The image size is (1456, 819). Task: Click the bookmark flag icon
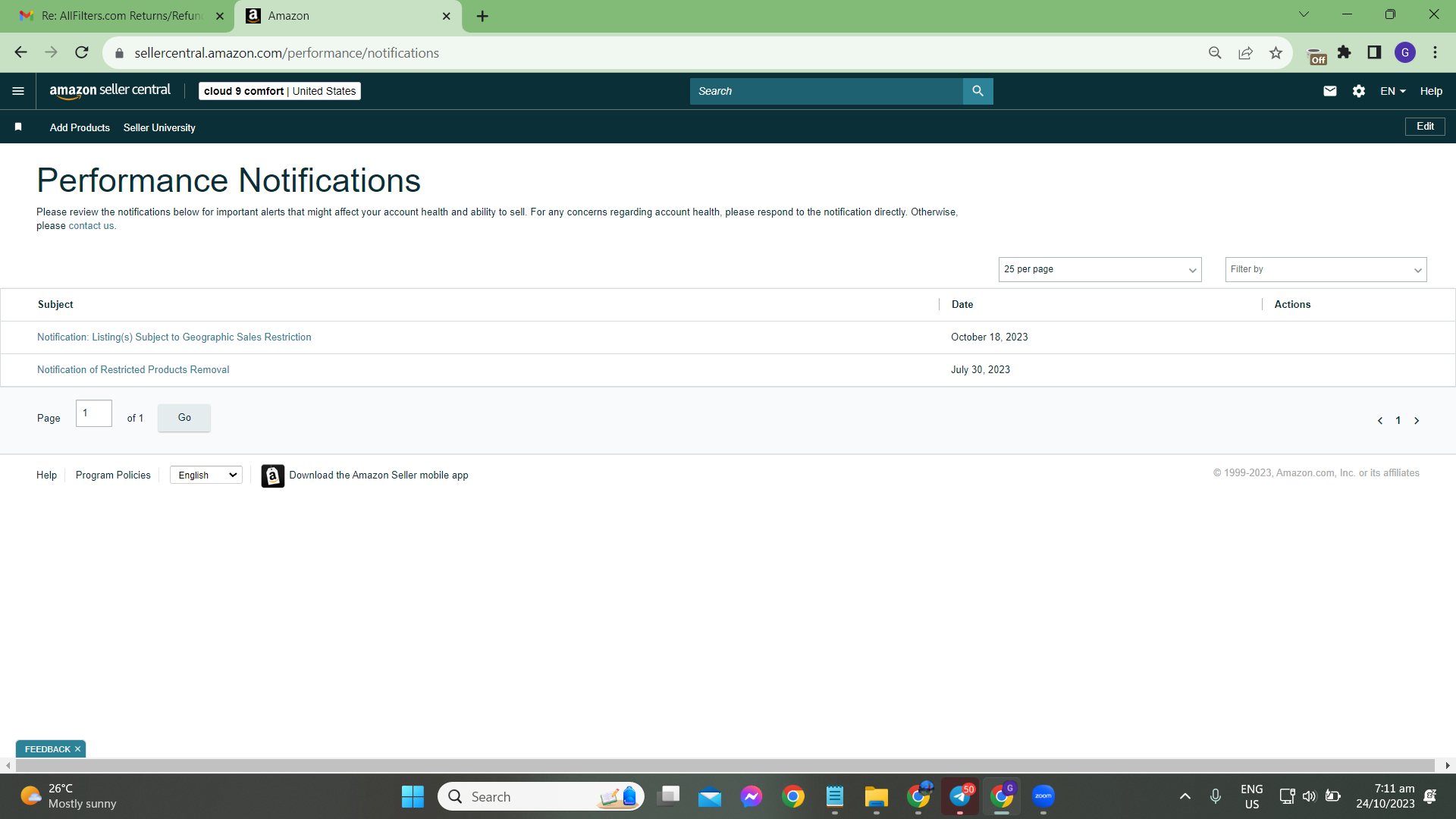click(18, 127)
